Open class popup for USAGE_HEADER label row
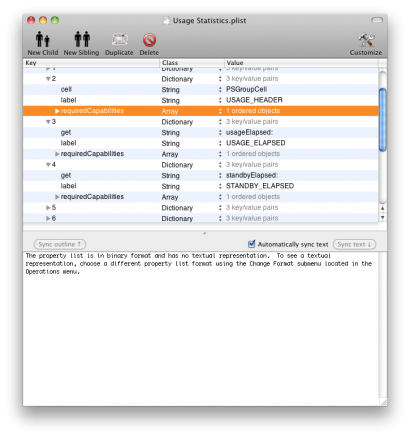This screenshot has height=437, width=410. tap(220, 100)
